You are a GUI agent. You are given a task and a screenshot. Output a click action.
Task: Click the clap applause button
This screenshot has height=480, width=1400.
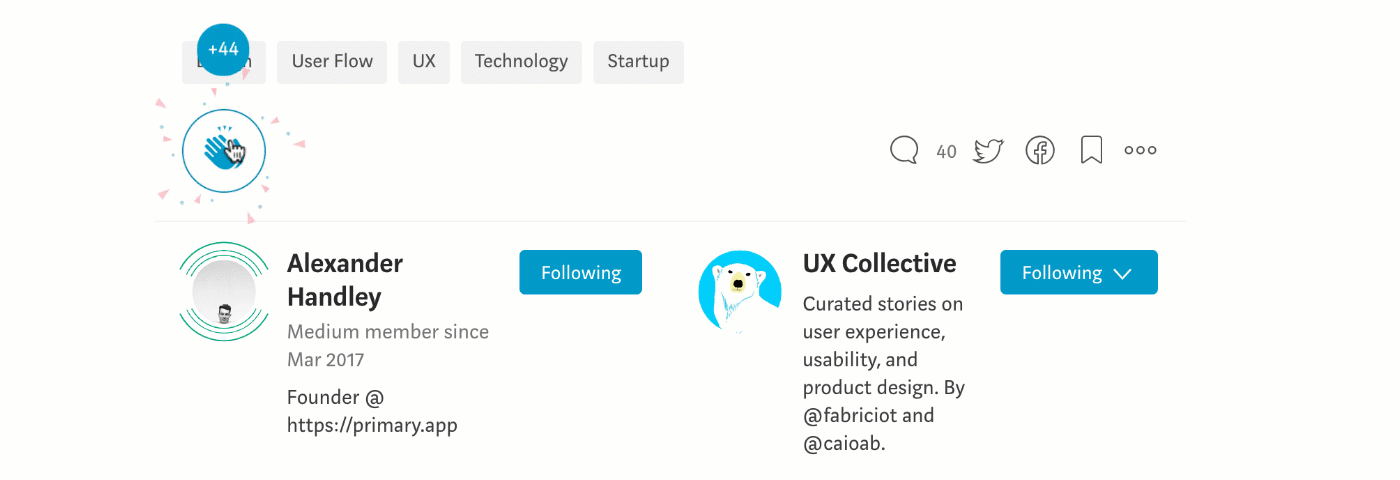(x=223, y=152)
